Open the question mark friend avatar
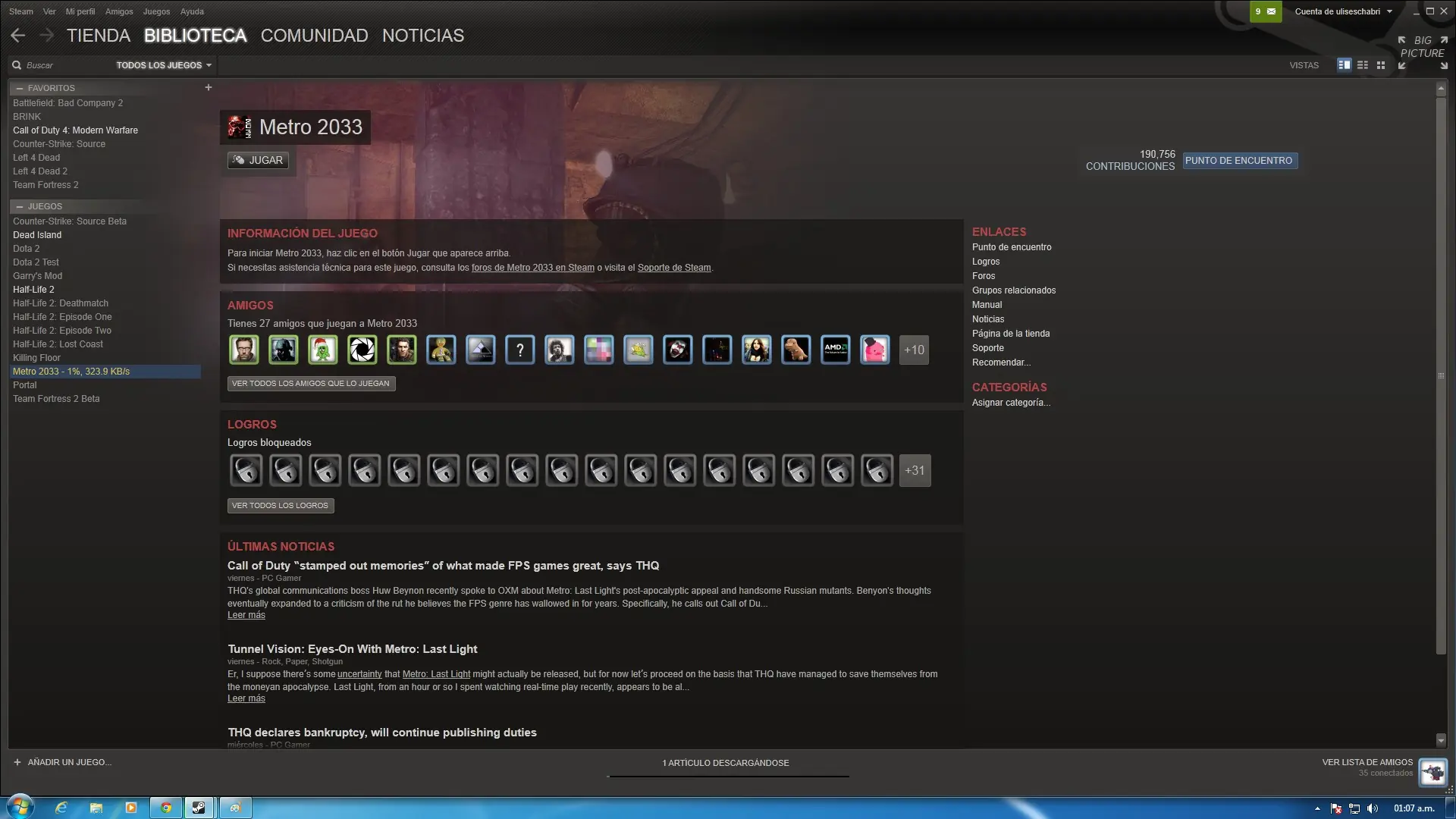The height and width of the screenshot is (819, 1456). tap(519, 350)
